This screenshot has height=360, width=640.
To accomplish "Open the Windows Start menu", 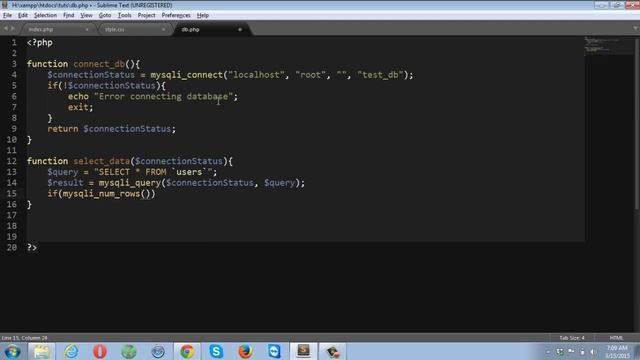I will (12, 351).
